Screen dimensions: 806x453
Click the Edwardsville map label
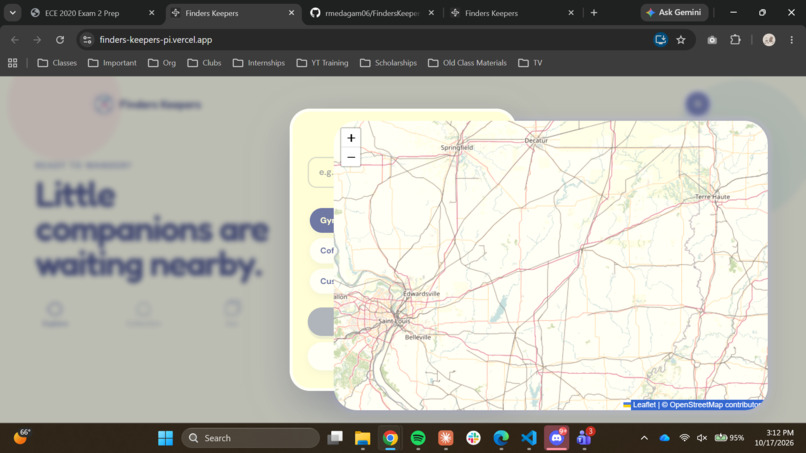pos(422,294)
